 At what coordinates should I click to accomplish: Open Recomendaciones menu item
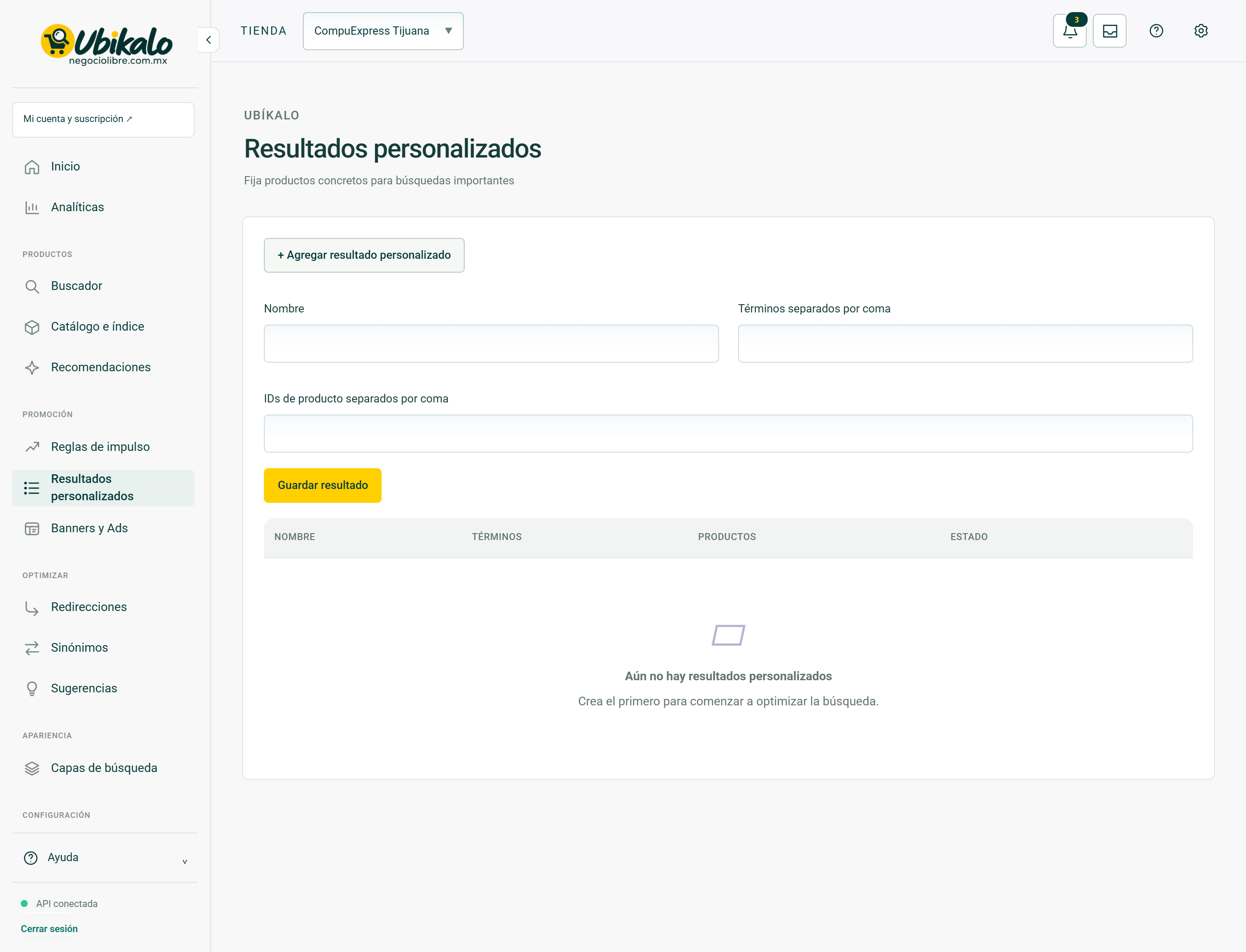click(103, 368)
